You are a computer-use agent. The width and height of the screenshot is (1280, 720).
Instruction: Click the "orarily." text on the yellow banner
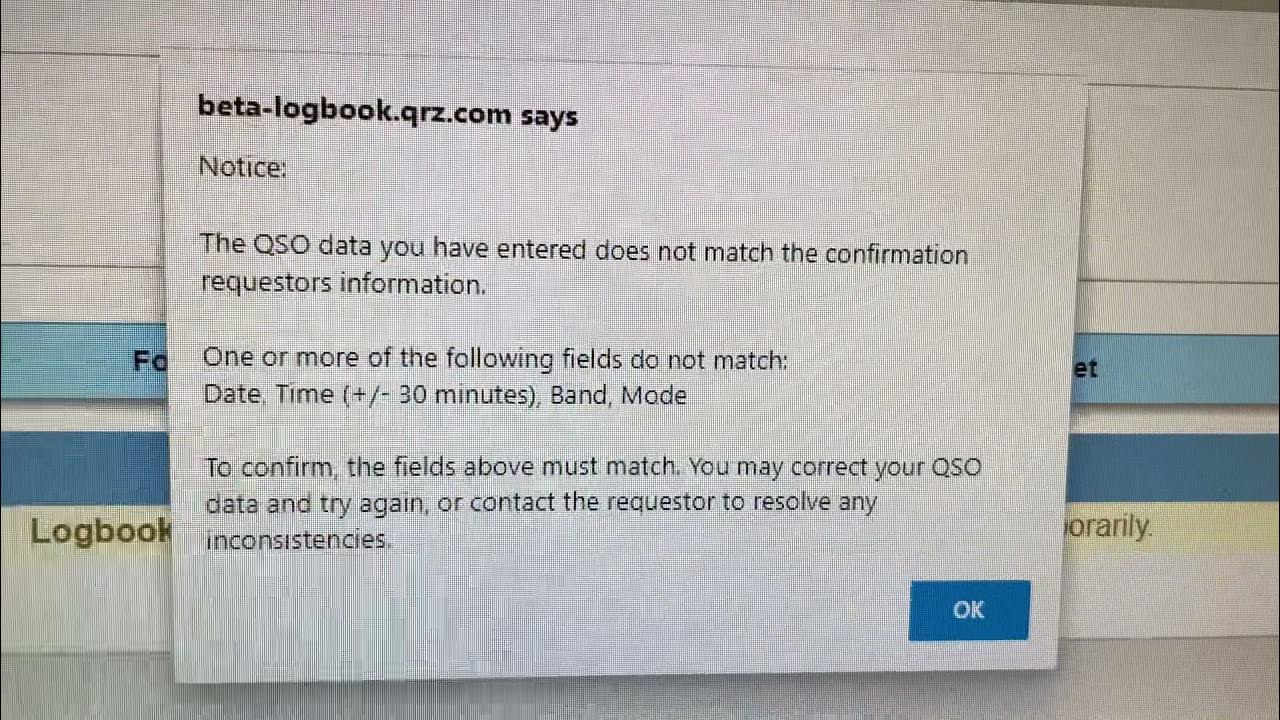click(x=1108, y=526)
